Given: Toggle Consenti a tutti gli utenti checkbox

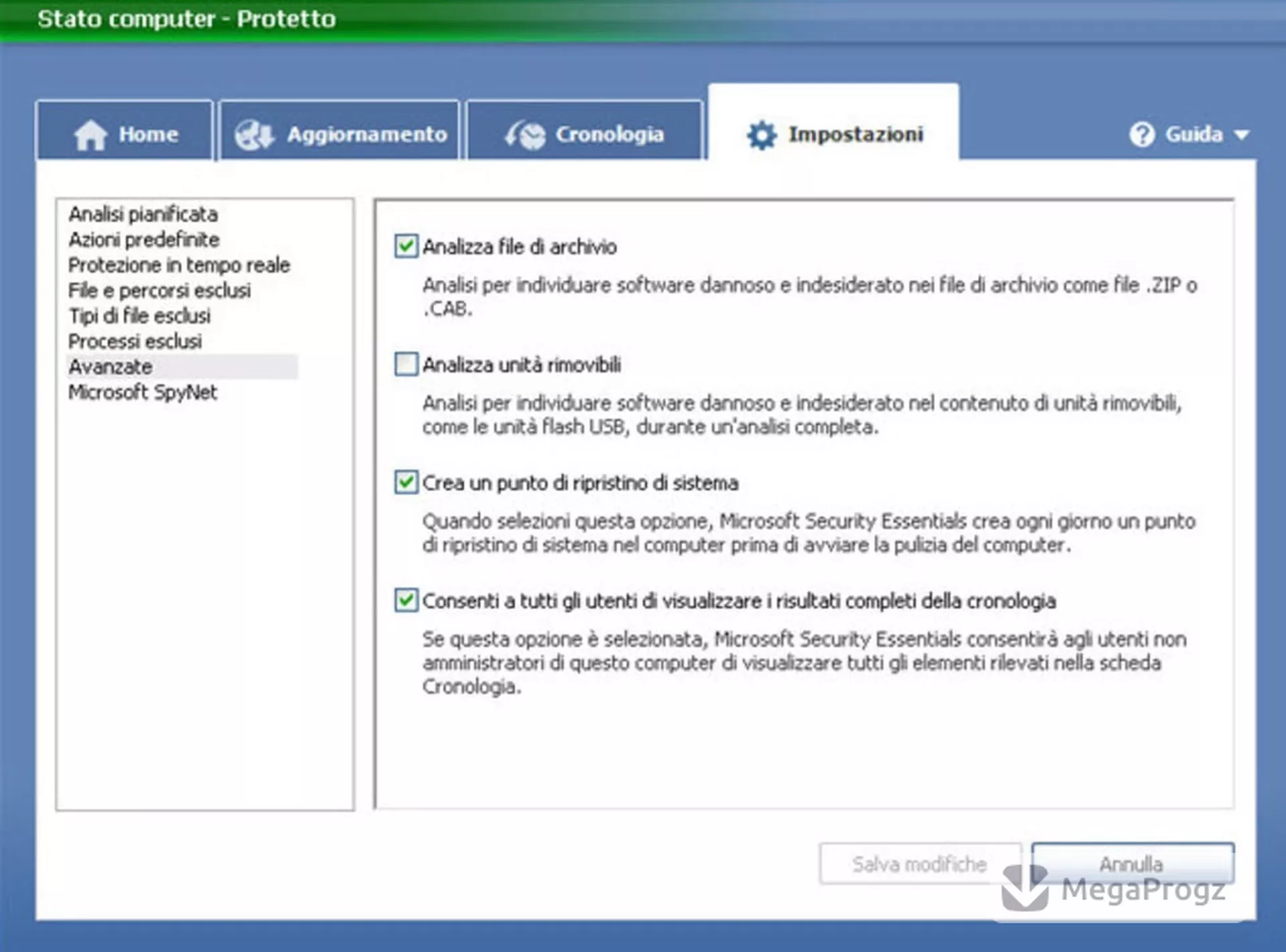Looking at the screenshot, I should pos(406,600).
